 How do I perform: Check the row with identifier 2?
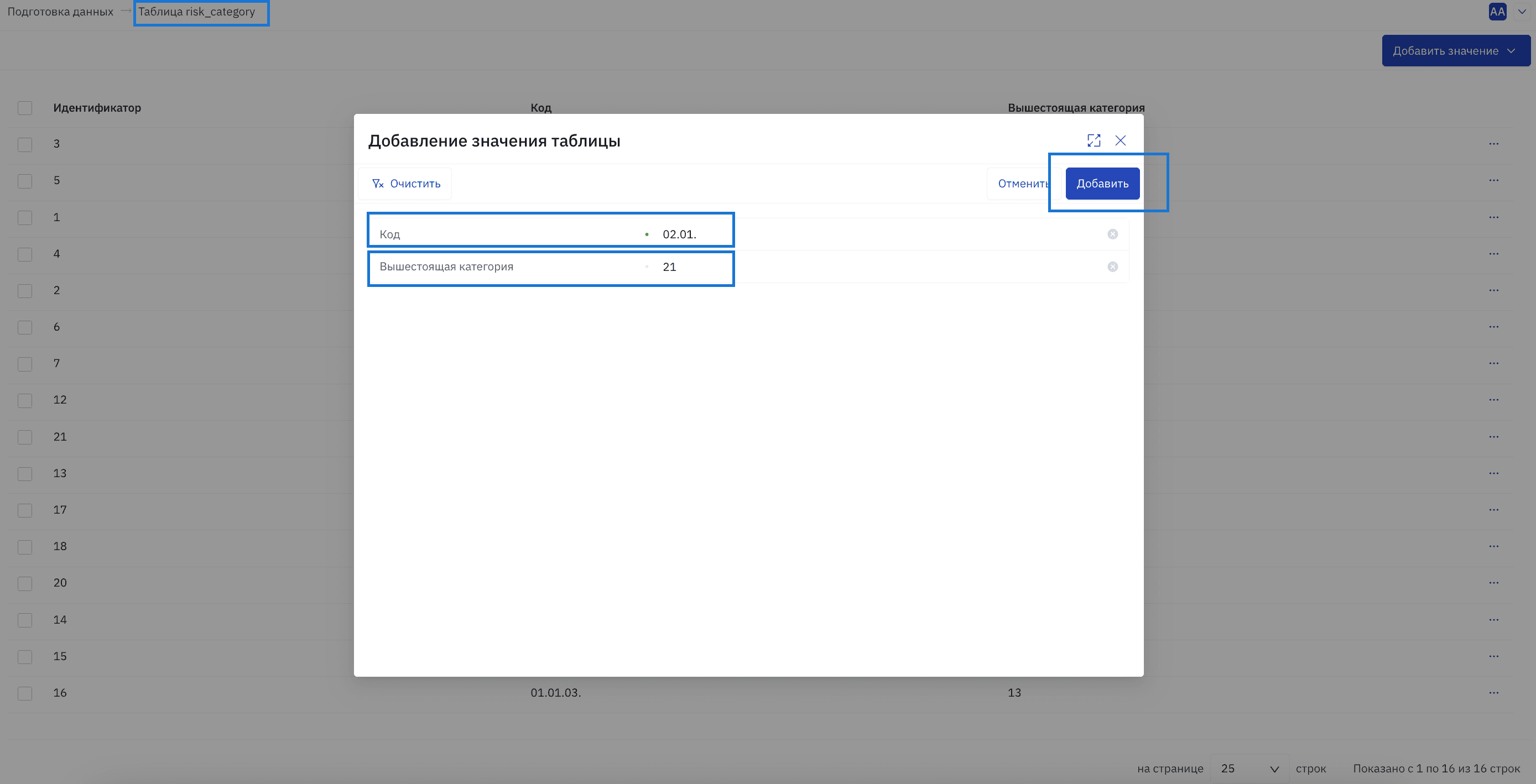[25, 290]
